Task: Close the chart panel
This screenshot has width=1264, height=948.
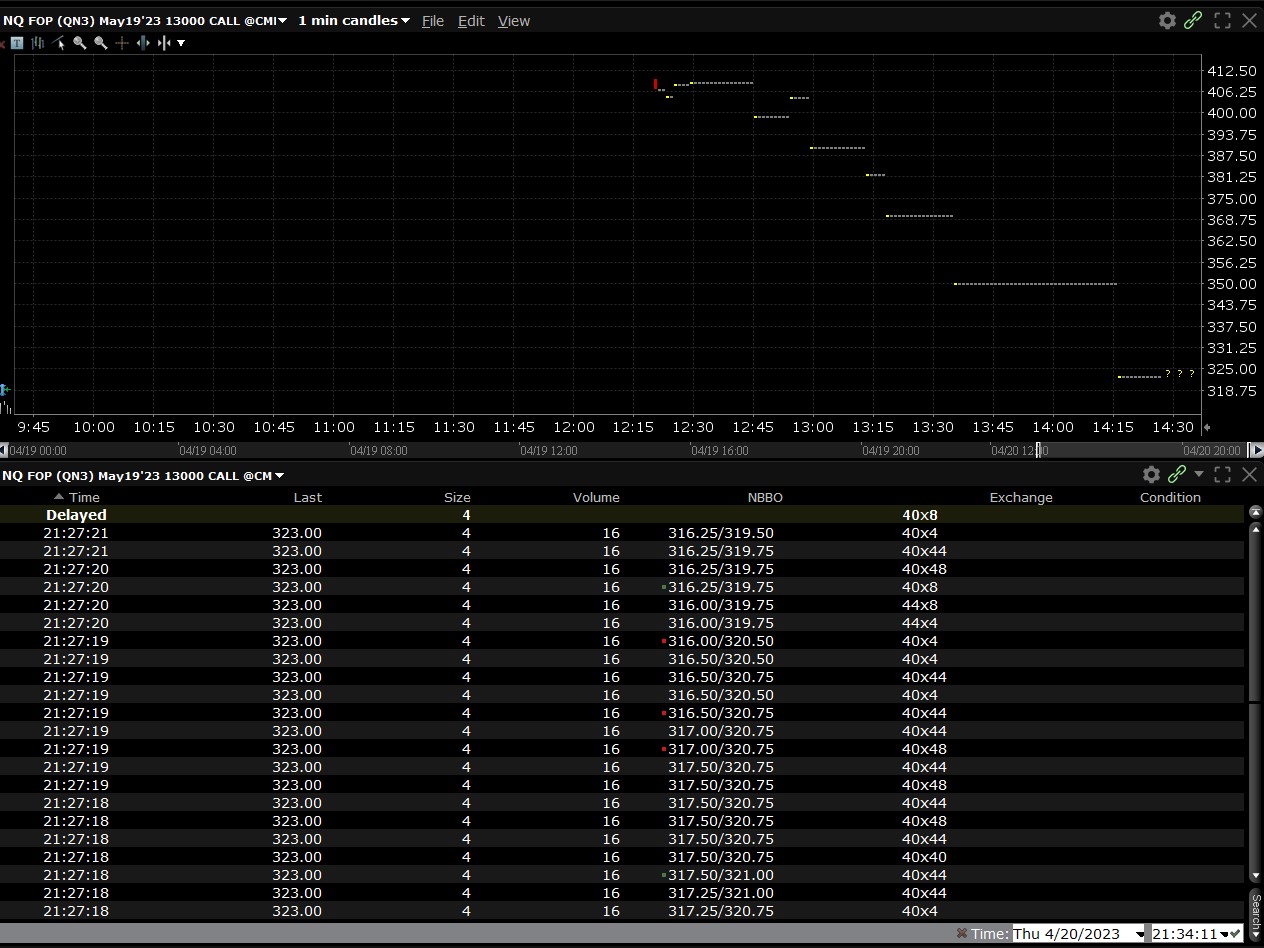Action: click(1249, 20)
